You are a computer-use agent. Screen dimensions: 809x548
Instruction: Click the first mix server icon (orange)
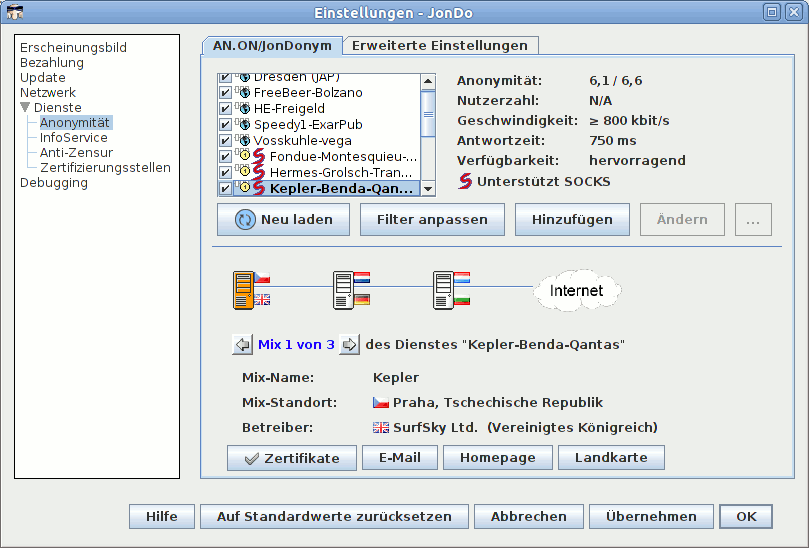[244, 291]
